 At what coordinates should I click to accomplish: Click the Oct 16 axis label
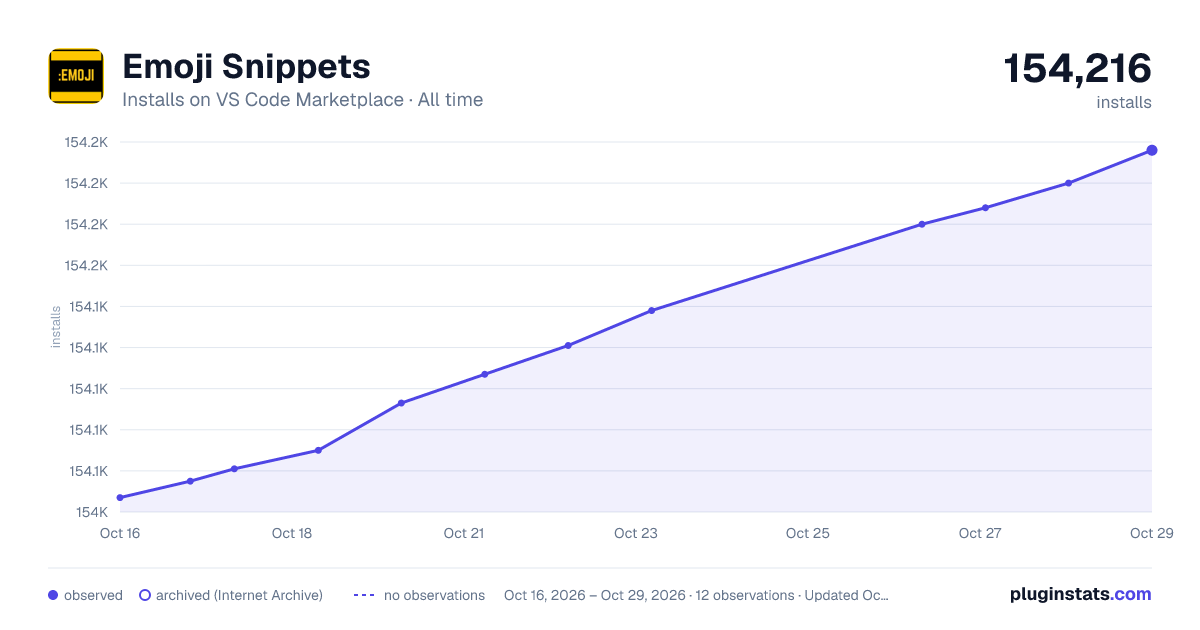(x=120, y=533)
